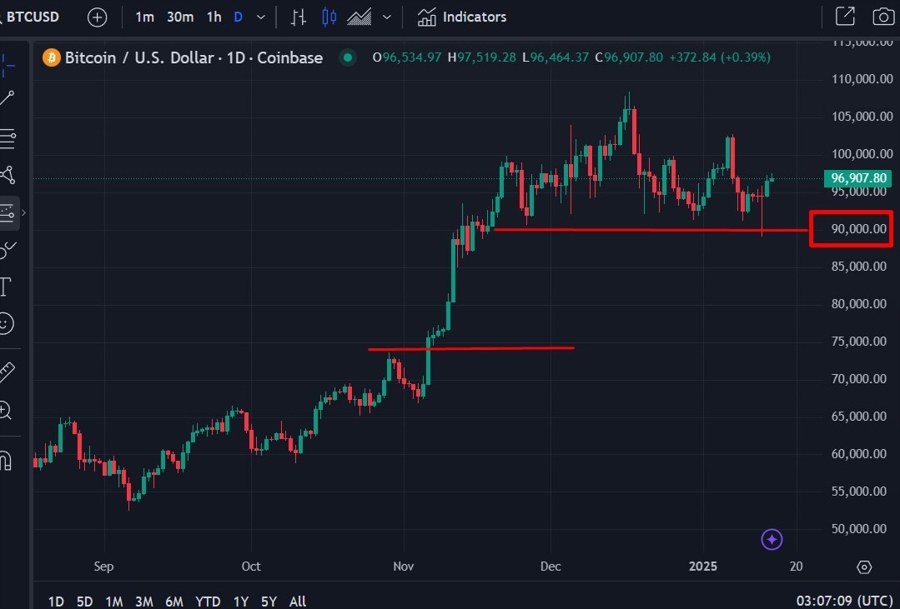Toggle the magnet mode icon
Screen dimensions: 900x609
[x=6, y=461]
